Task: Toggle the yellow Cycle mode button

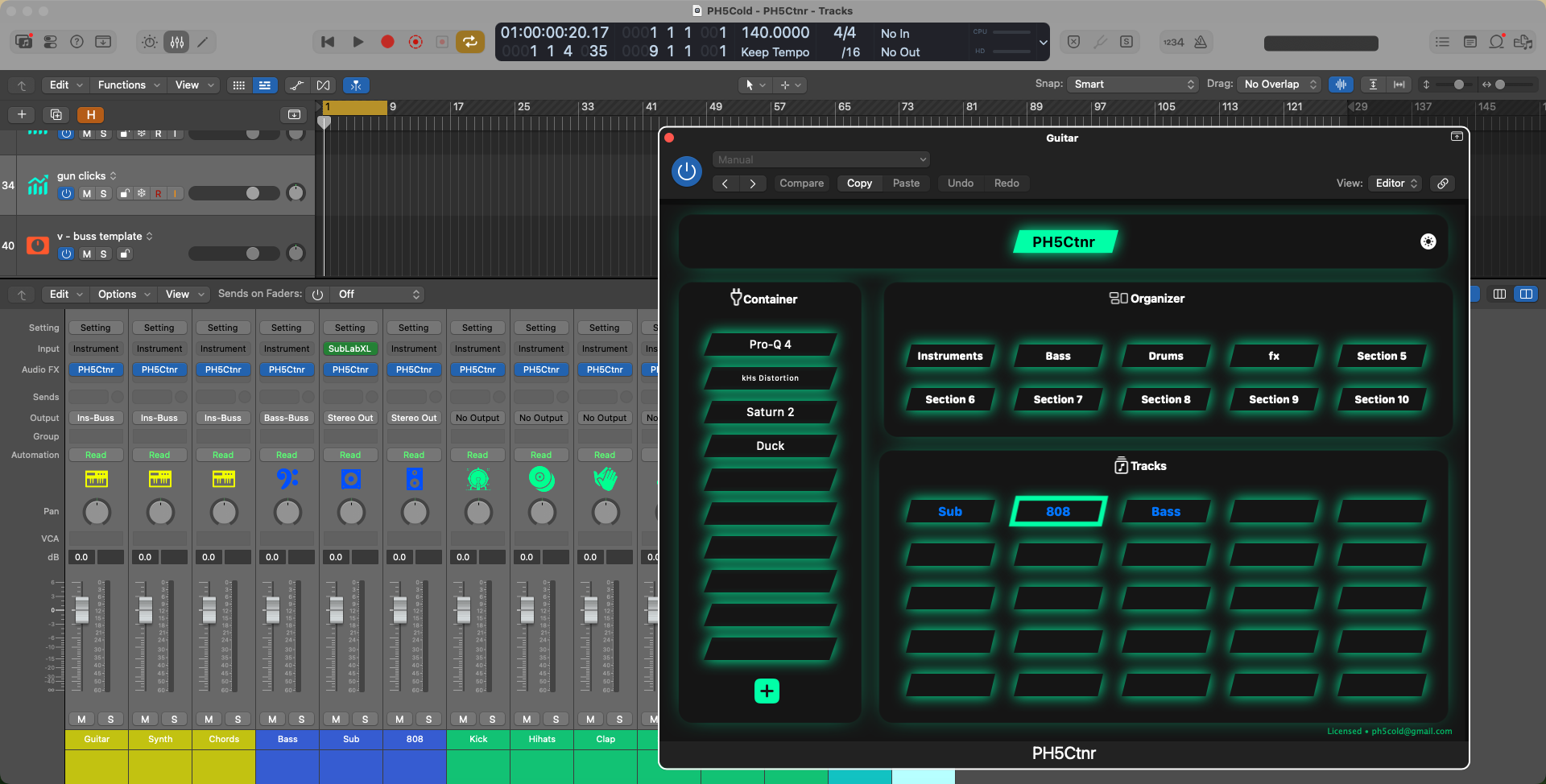Action: click(469, 42)
